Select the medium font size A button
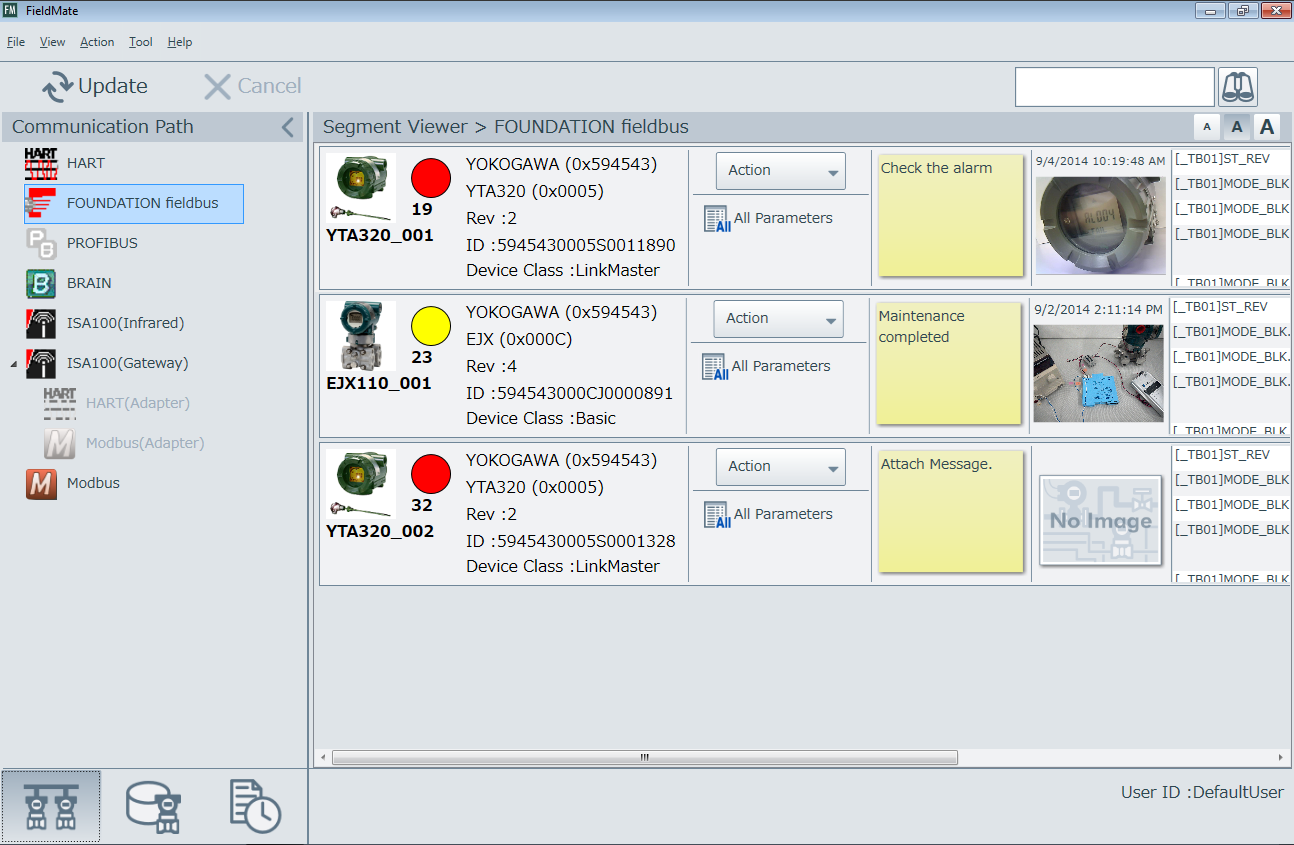1294x845 pixels. (1237, 127)
